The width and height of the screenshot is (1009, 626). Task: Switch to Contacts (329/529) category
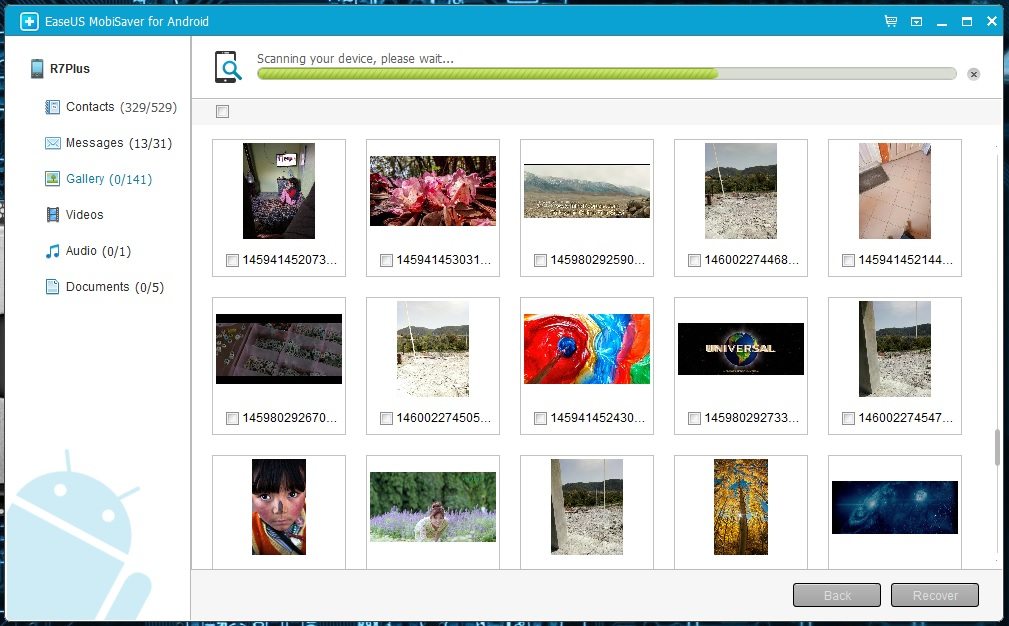click(120, 107)
